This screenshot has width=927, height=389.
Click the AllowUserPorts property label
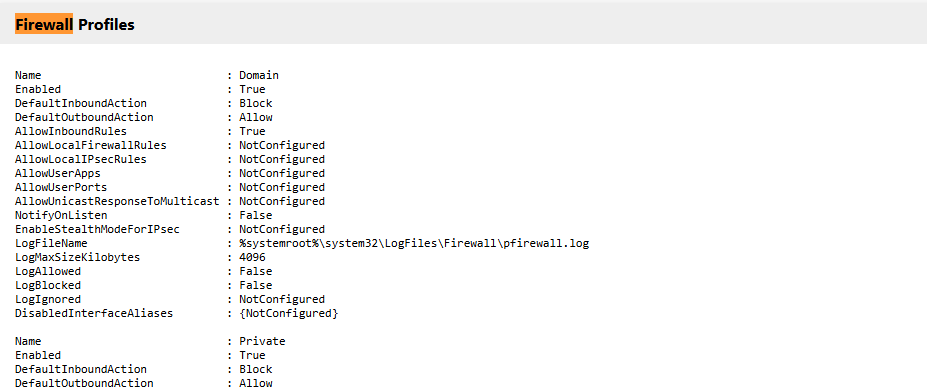coord(61,187)
